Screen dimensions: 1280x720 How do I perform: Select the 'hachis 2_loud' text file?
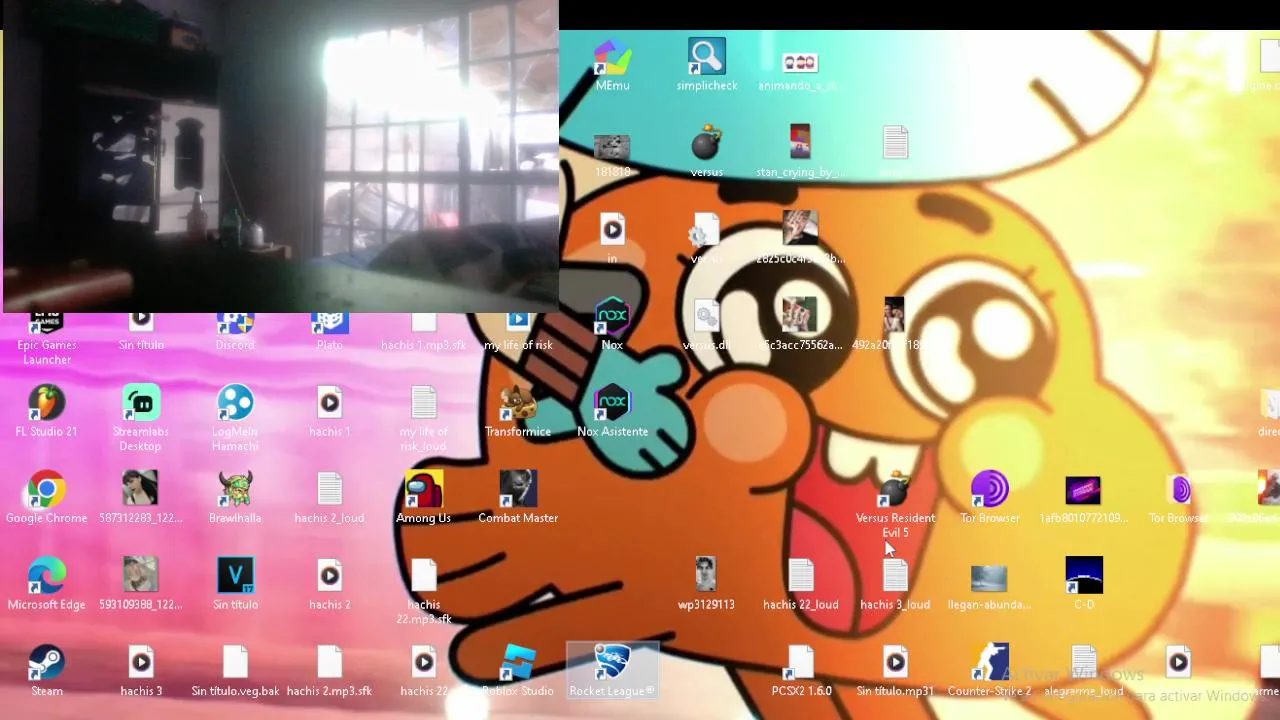(329, 498)
